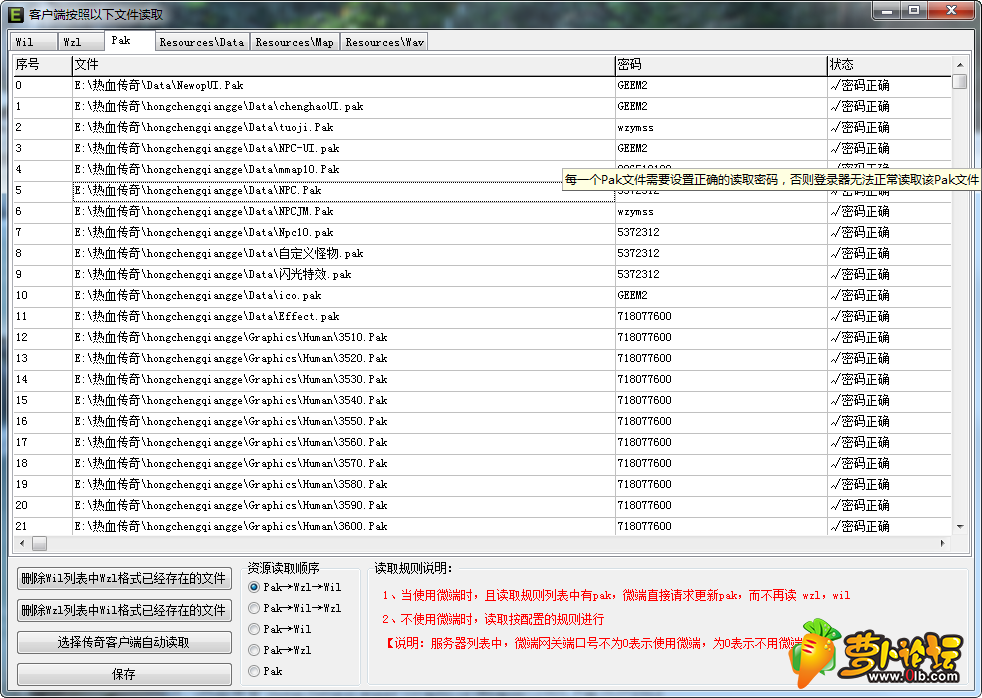Click the 状态 column header
Image resolution: width=982 pixels, height=698 pixels.
pos(889,64)
